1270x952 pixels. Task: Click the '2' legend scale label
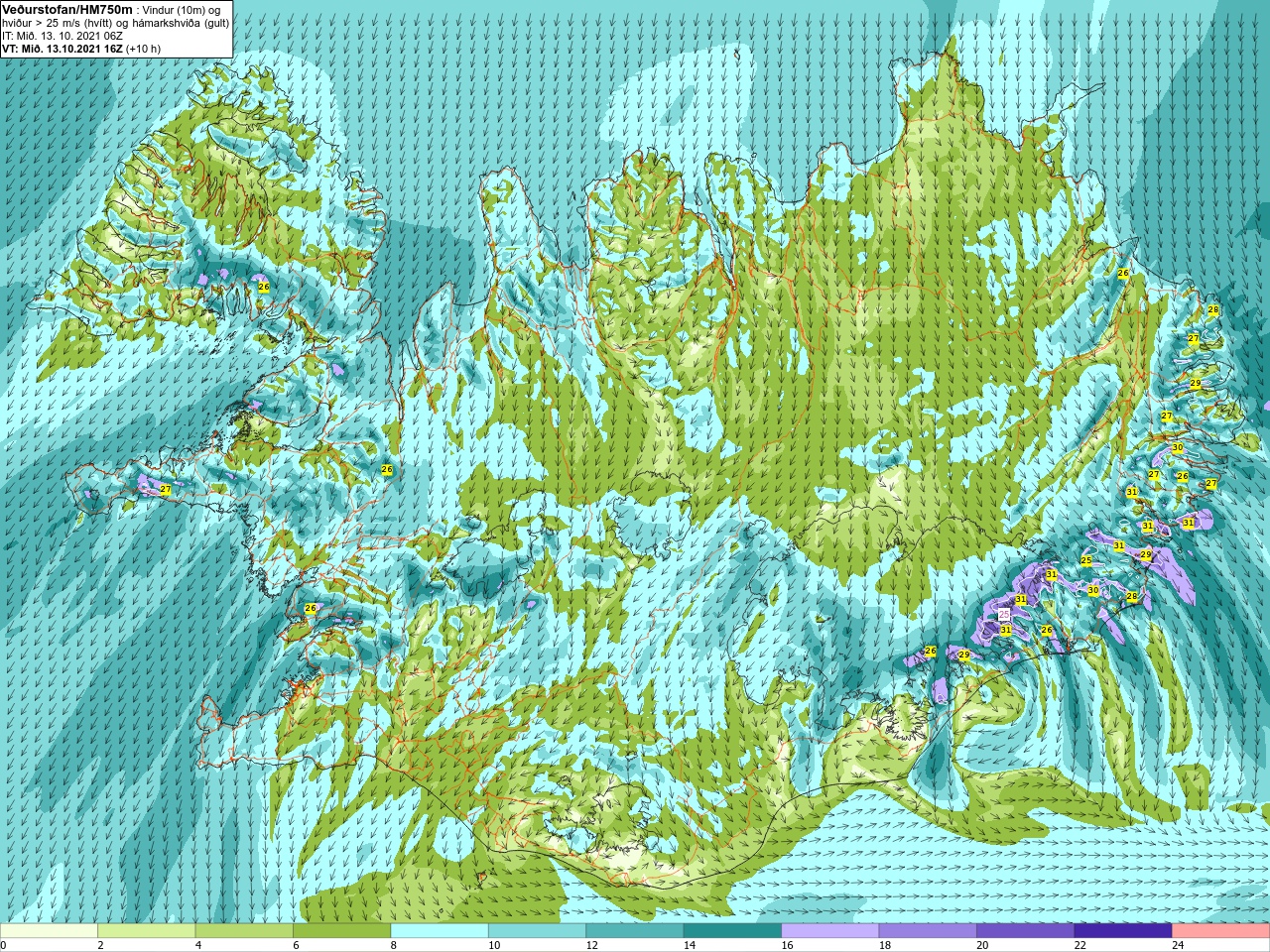pyautogui.click(x=100, y=945)
